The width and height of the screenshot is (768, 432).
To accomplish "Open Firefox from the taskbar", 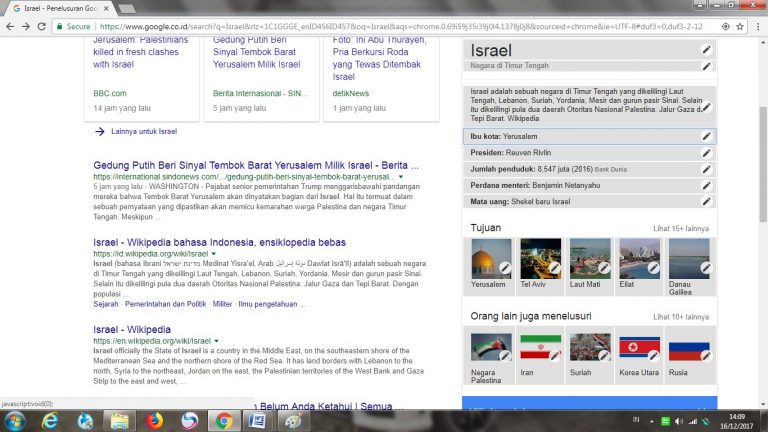I will click(155, 420).
